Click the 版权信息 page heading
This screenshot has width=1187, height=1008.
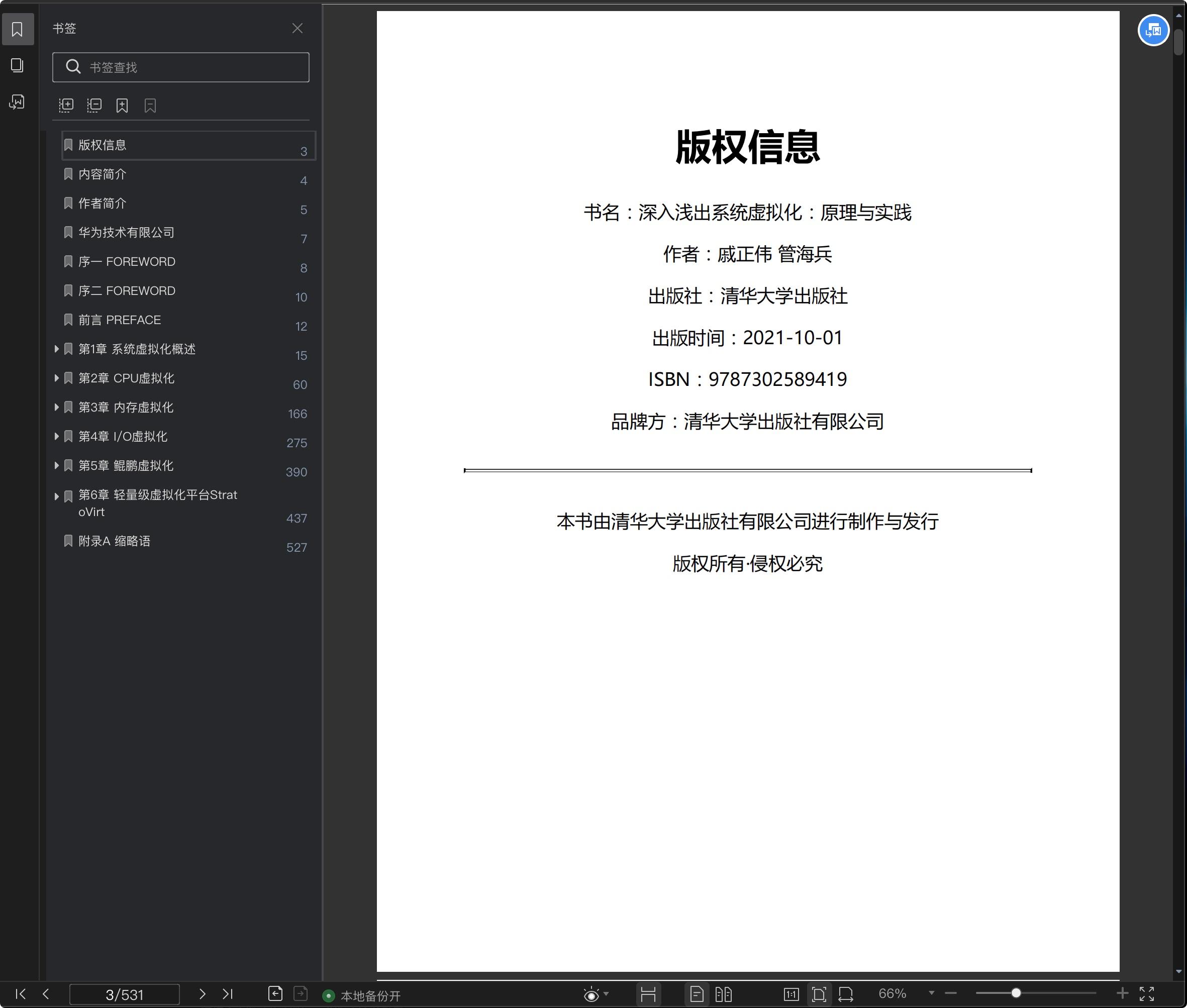(x=747, y=147)
